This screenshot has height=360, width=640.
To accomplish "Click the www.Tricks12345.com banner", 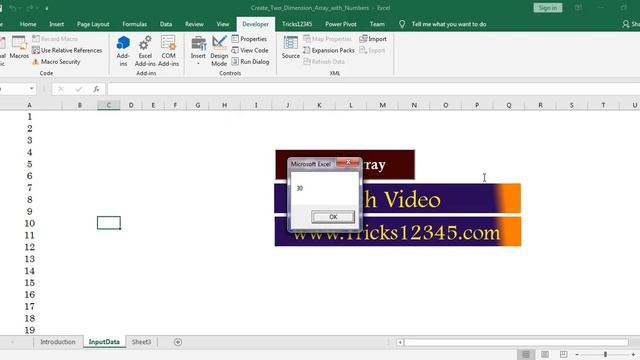I will tap(398, 231).
